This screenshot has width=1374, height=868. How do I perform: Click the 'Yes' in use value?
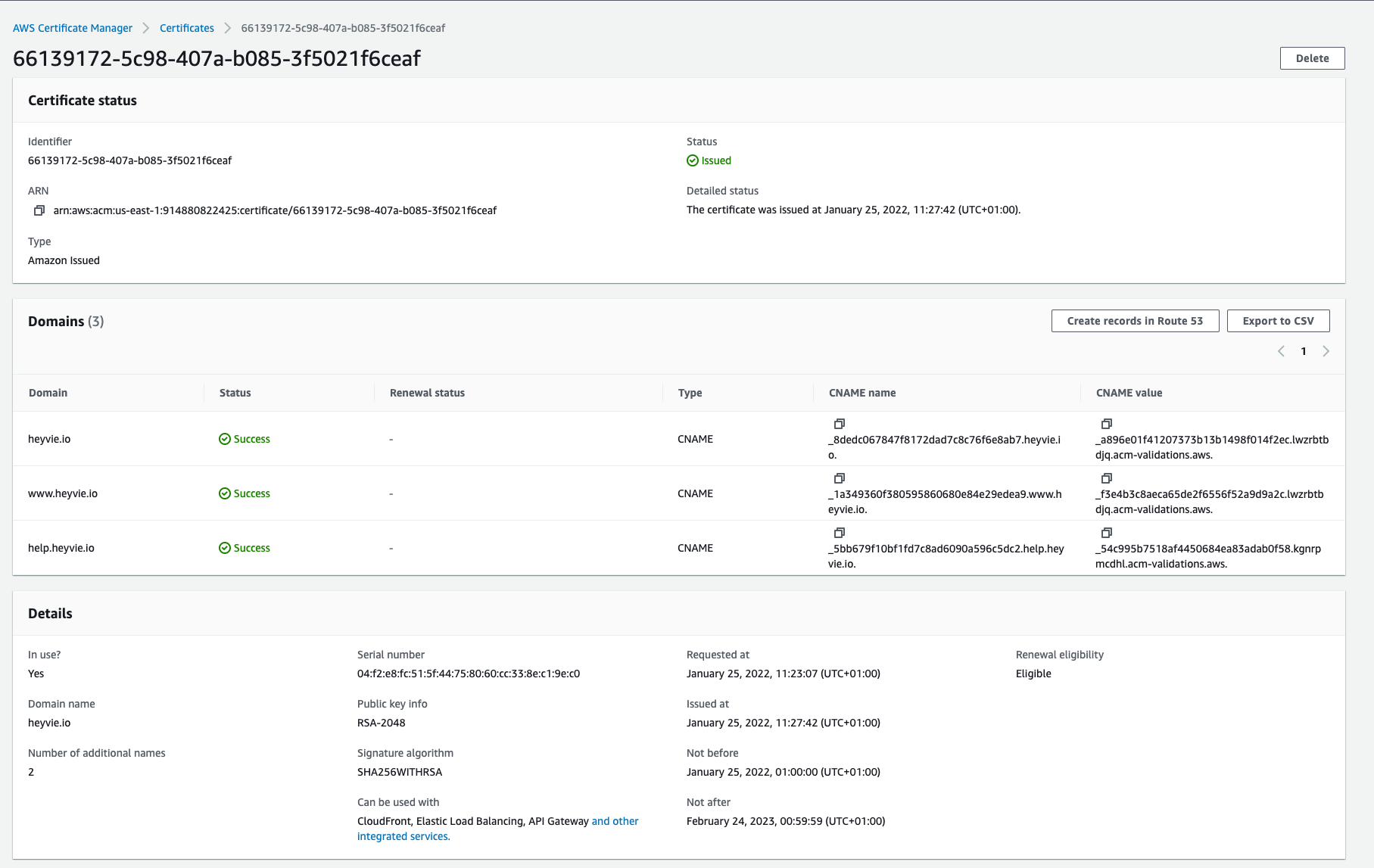[x=36, y=674]
